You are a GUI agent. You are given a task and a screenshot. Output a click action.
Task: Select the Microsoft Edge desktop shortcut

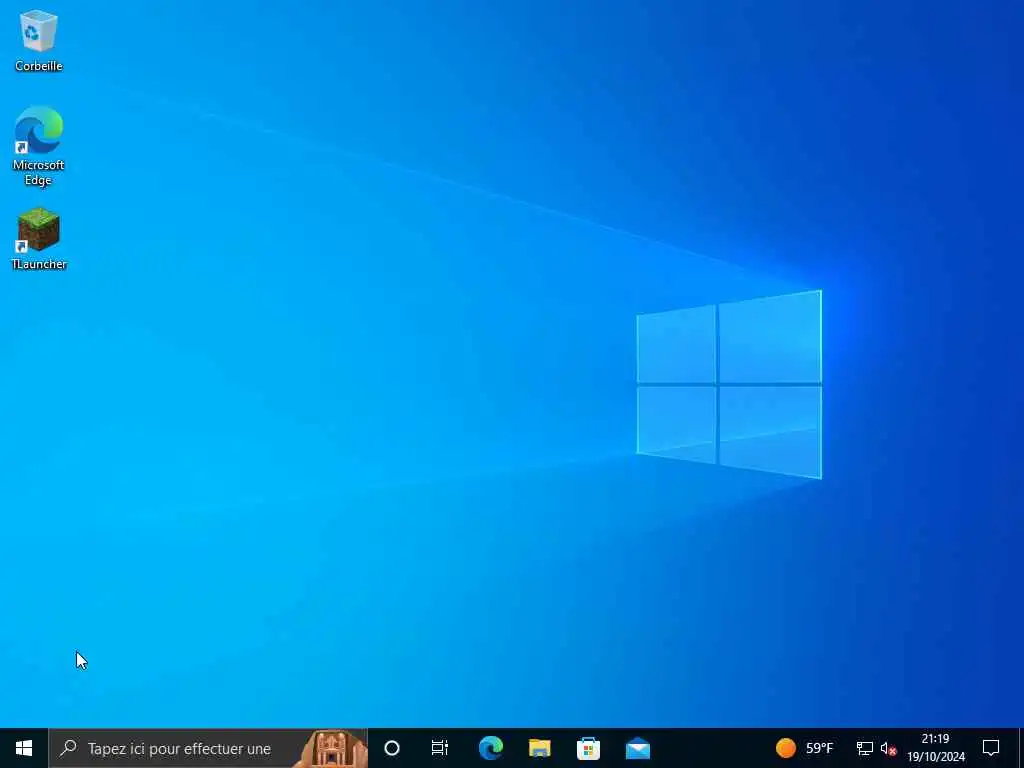pos(39,146)
